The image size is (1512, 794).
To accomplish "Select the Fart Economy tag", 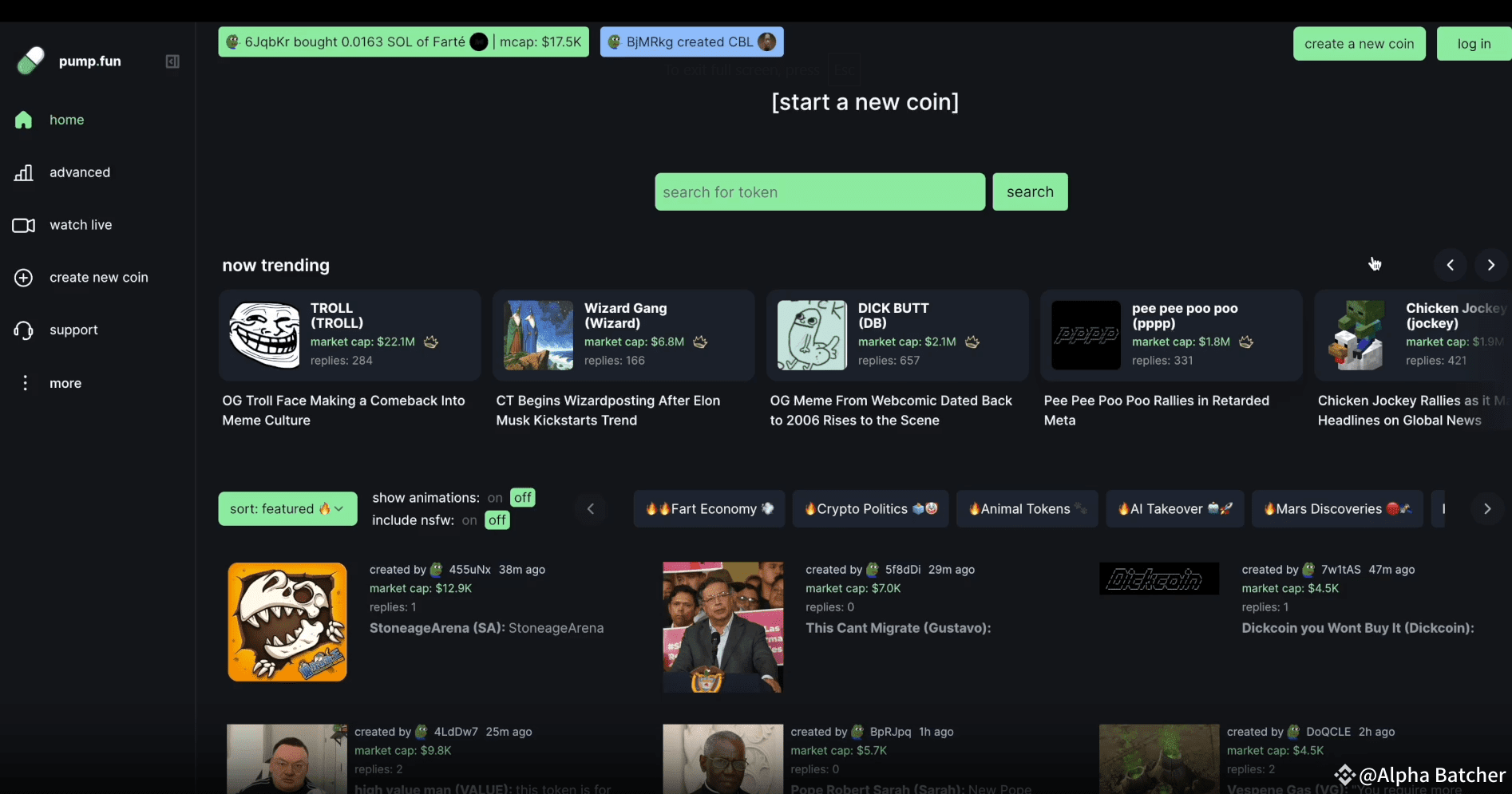I will pos(709,509).
